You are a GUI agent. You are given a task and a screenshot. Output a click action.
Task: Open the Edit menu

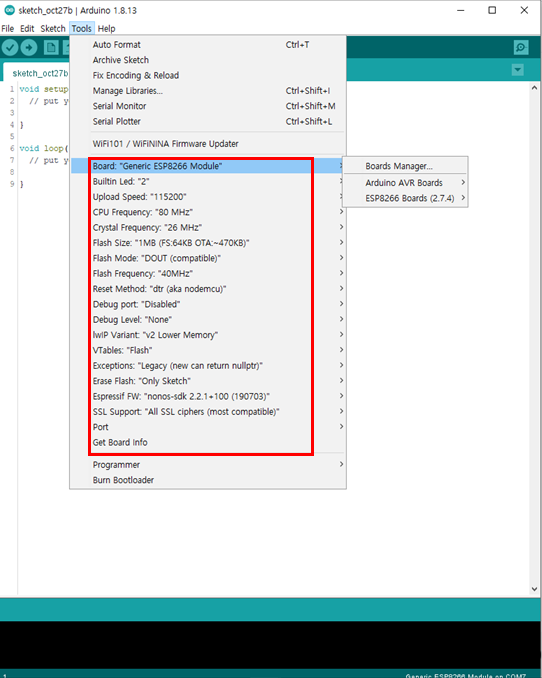click(x=27, y=29)
